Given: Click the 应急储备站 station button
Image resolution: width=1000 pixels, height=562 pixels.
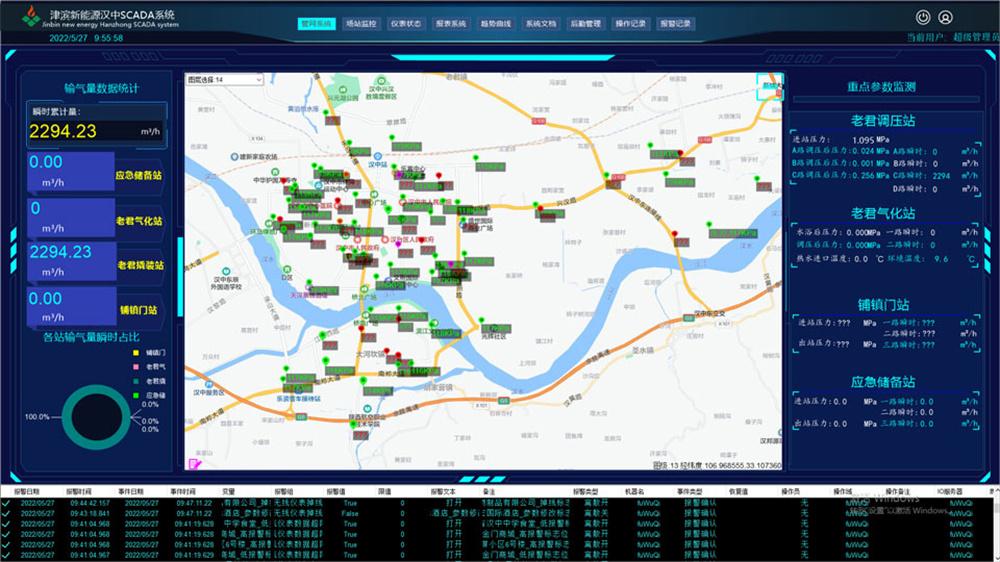Looking at the screenshot, I should (138, 175).
